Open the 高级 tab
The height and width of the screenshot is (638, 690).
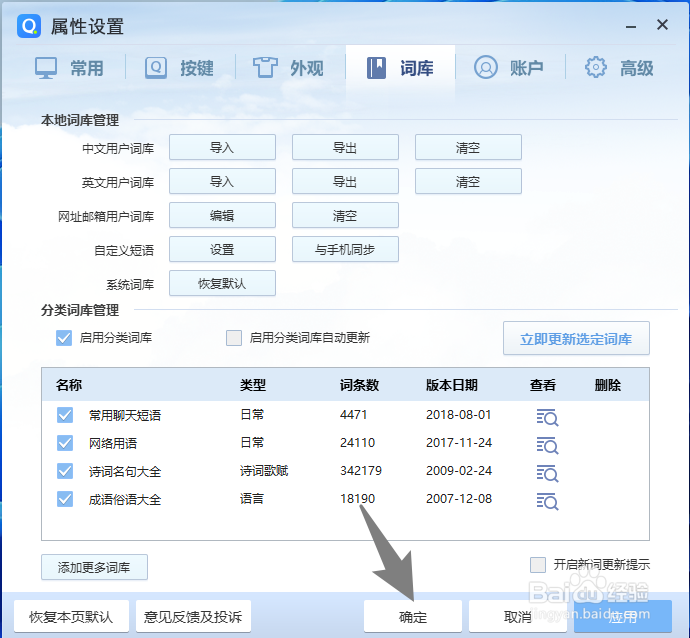click(620, 68)
